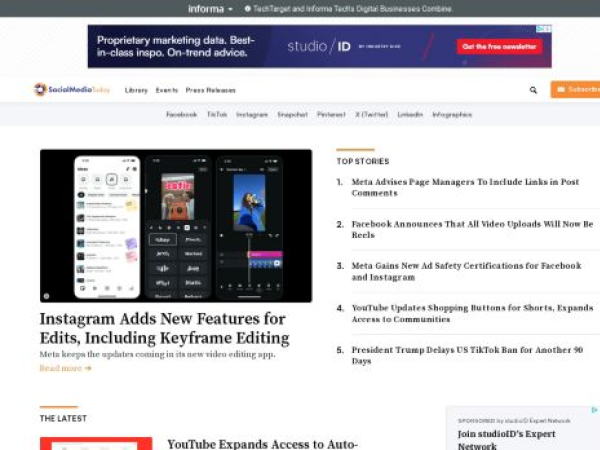Click the search magnifier icon
600x450 pixels.
[533, 90]
